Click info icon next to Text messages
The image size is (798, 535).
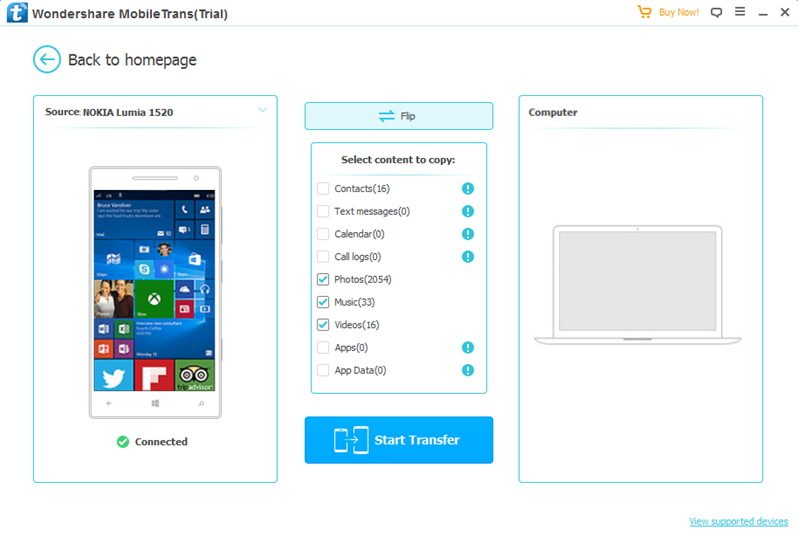tap(468, 211)
